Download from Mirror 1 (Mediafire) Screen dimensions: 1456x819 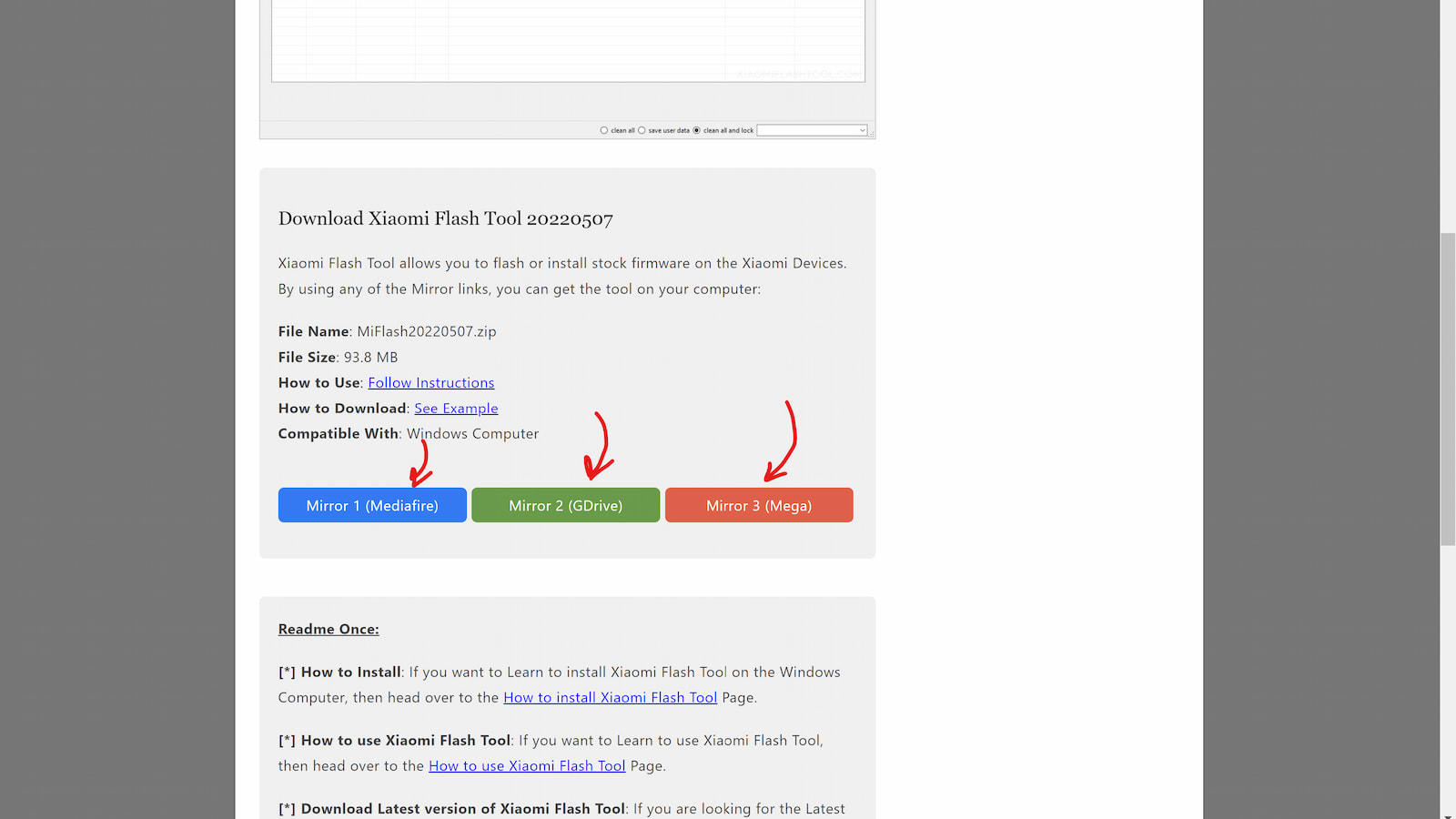[372, 505]
